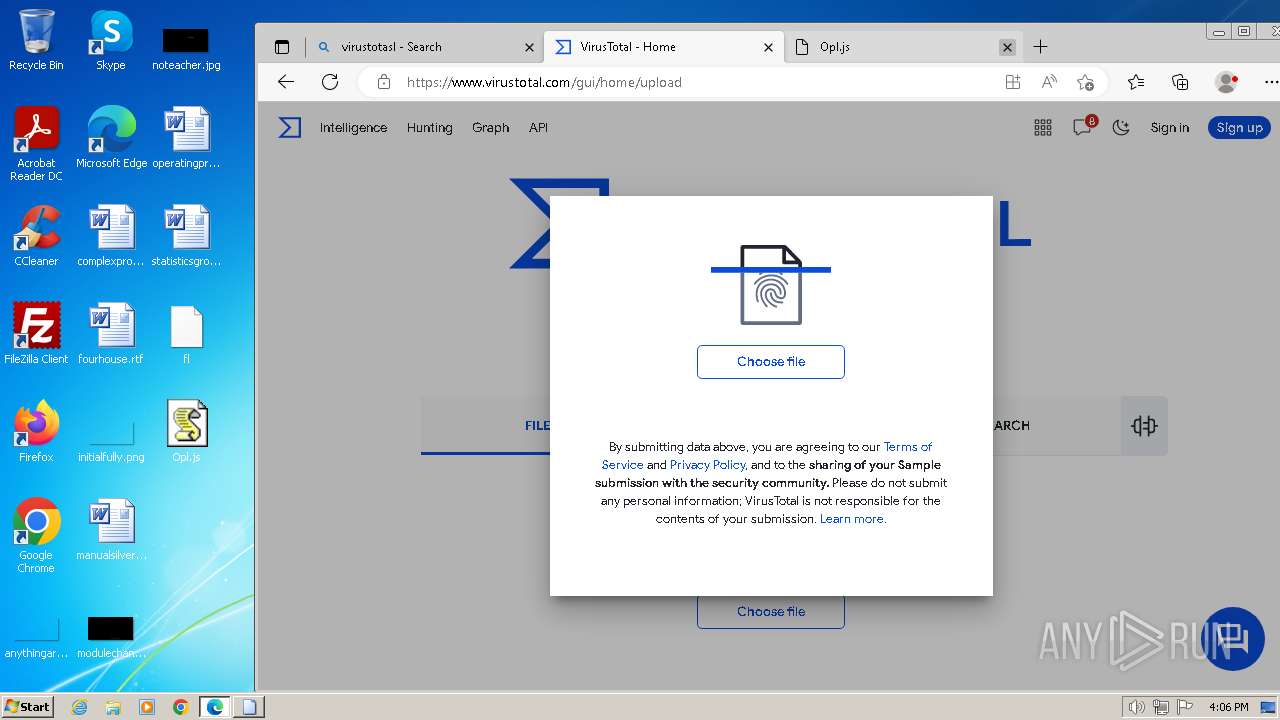Switch to virustotasl - Search tab
The image size is (1280, 720).
(423, 47)
